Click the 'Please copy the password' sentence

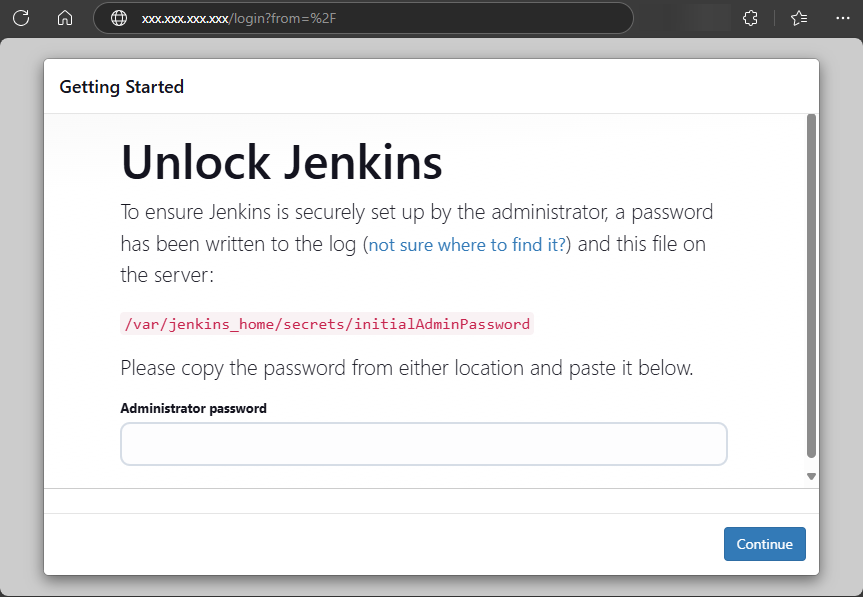click(407, 368)
